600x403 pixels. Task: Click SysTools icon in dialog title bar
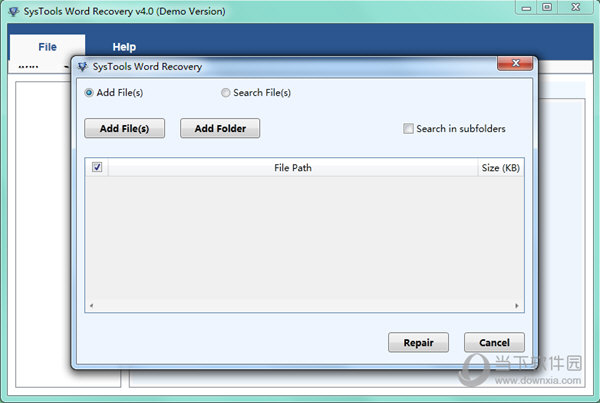(x=83, y=67)
